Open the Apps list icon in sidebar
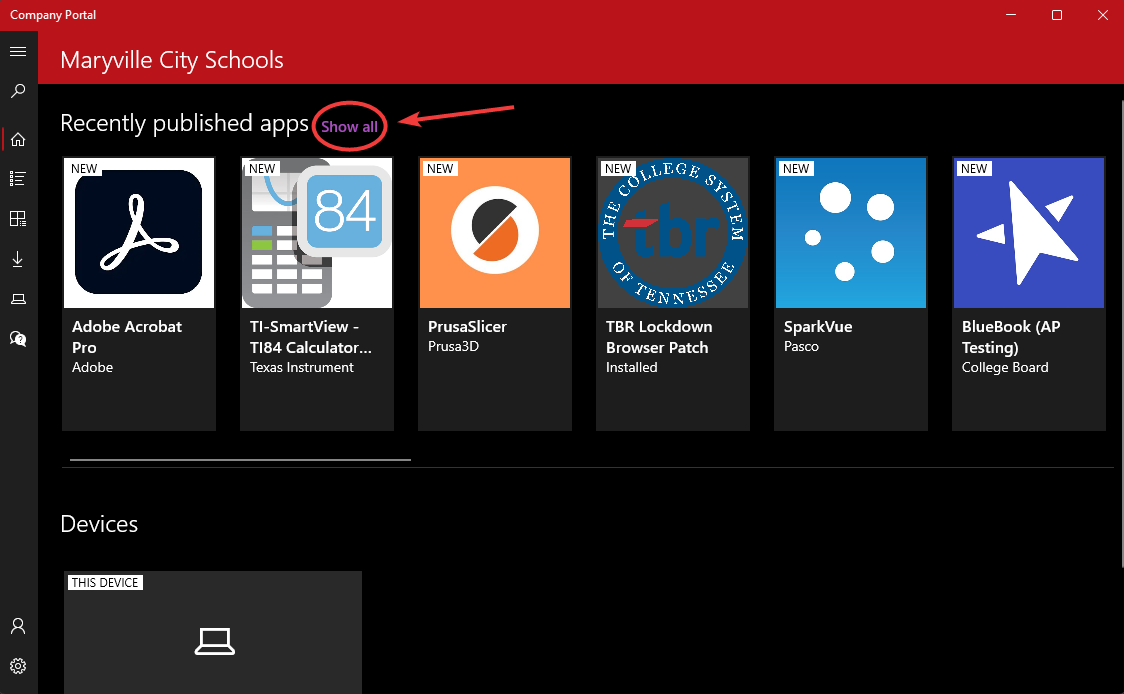The width and height of the screenshot is (1124, 694). (x=18, y=179)
